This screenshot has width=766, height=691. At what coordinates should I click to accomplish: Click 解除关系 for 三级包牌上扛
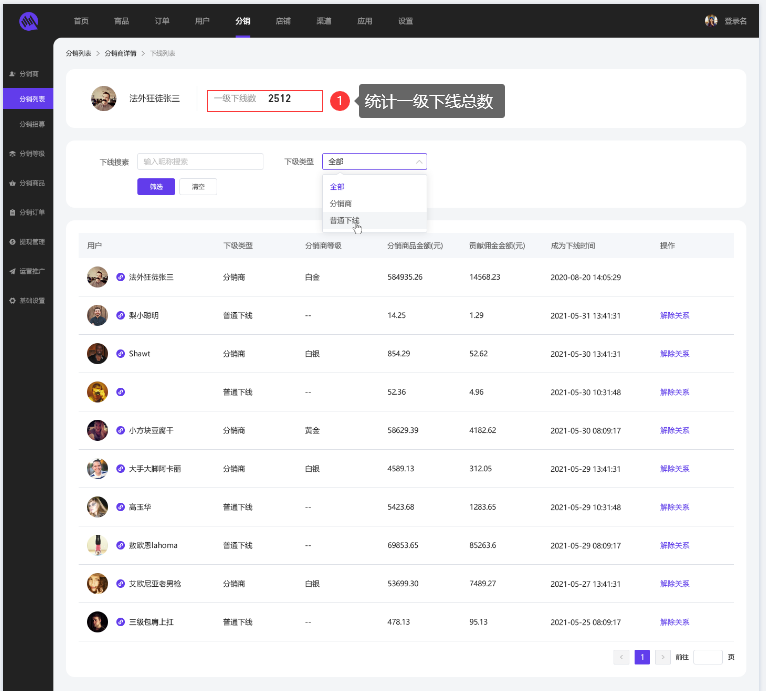tap(674, 622)
